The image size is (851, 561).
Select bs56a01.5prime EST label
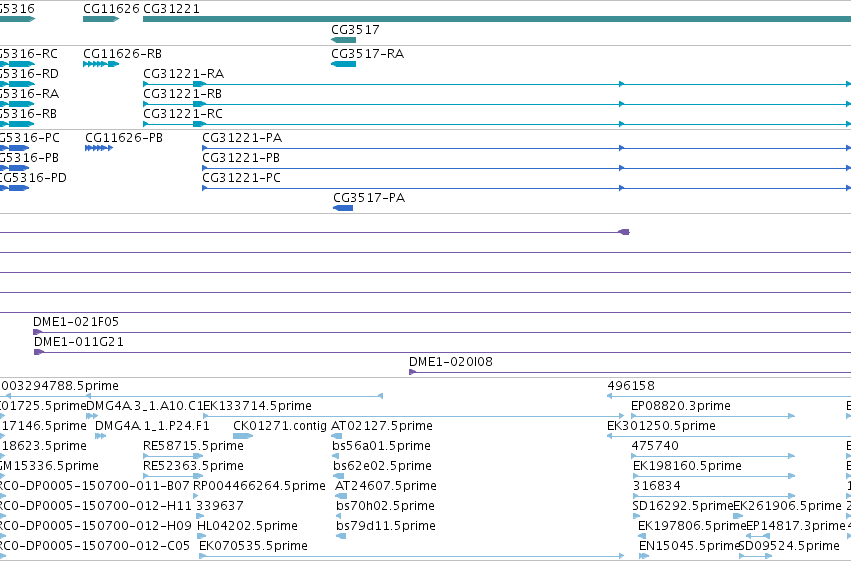(382, 446)
